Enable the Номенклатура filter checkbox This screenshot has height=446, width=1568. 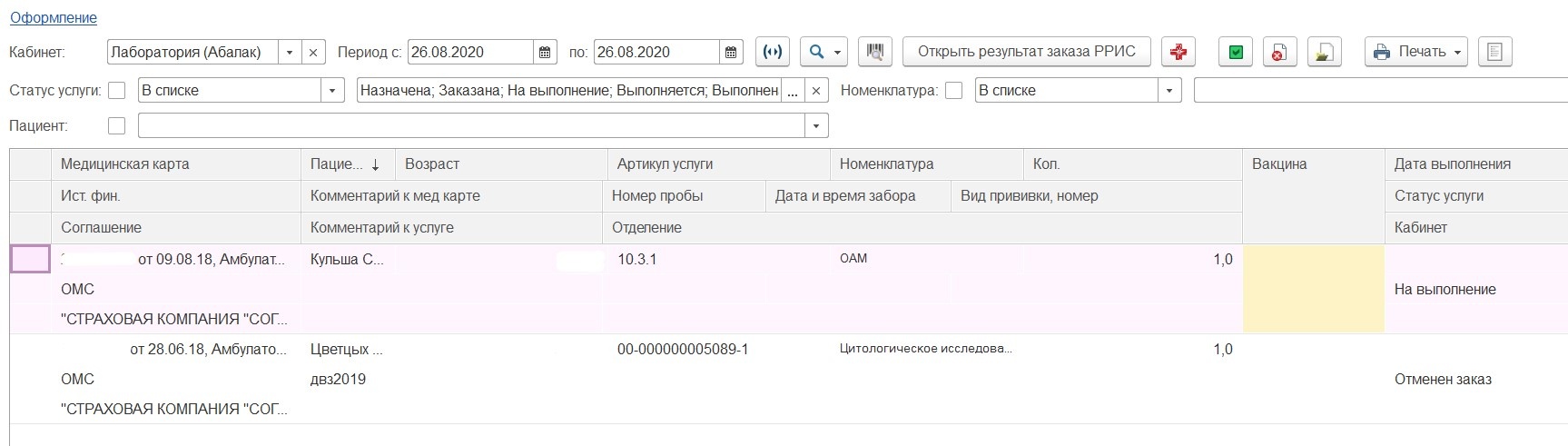[x=953, y=90]
